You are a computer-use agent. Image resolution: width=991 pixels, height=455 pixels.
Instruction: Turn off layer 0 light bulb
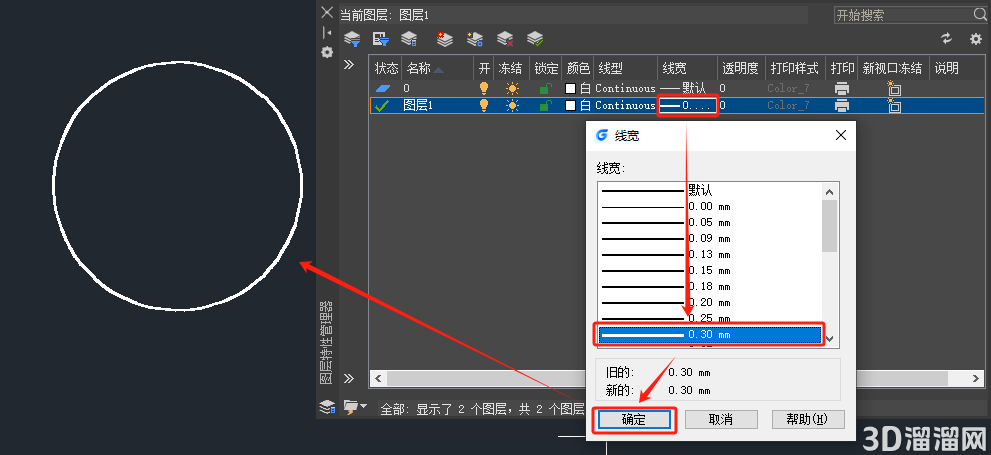484,88
